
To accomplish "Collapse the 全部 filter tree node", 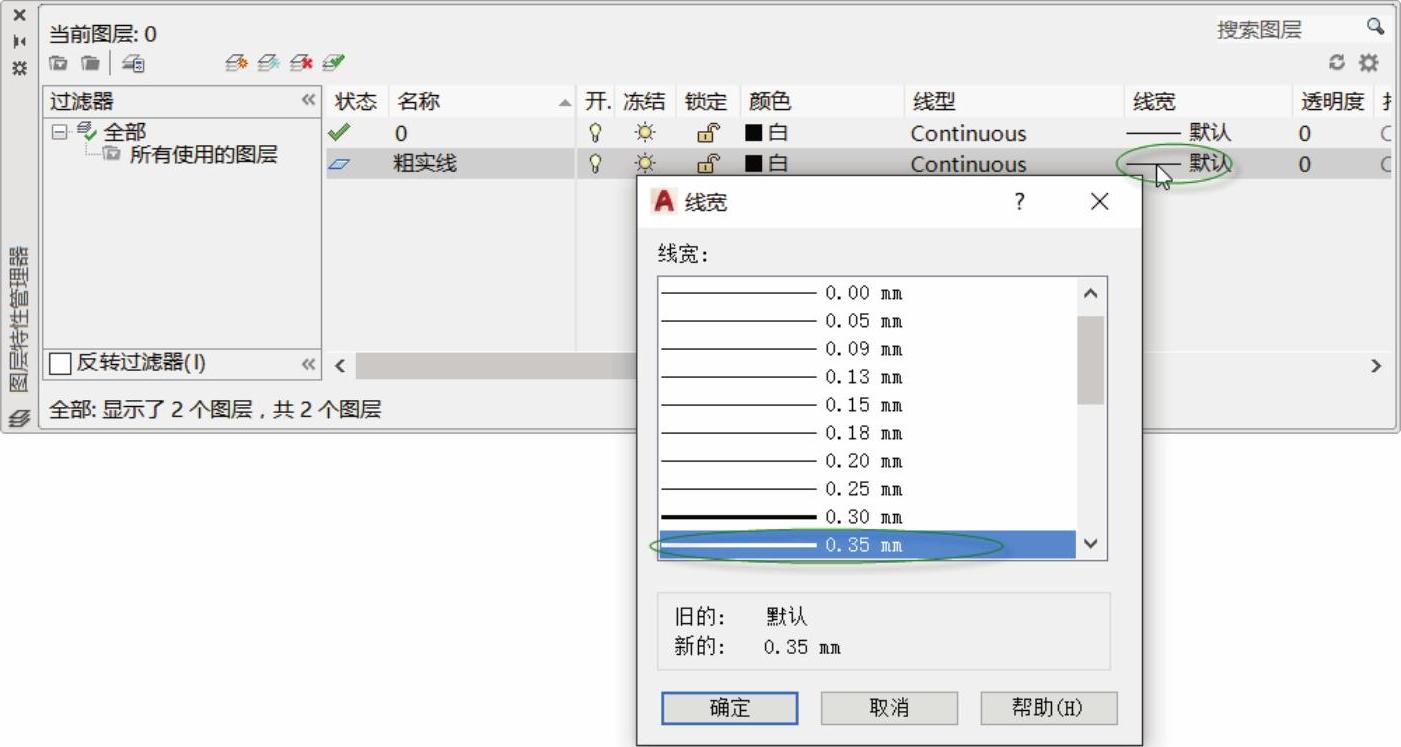I will click(x=59, y=132).
